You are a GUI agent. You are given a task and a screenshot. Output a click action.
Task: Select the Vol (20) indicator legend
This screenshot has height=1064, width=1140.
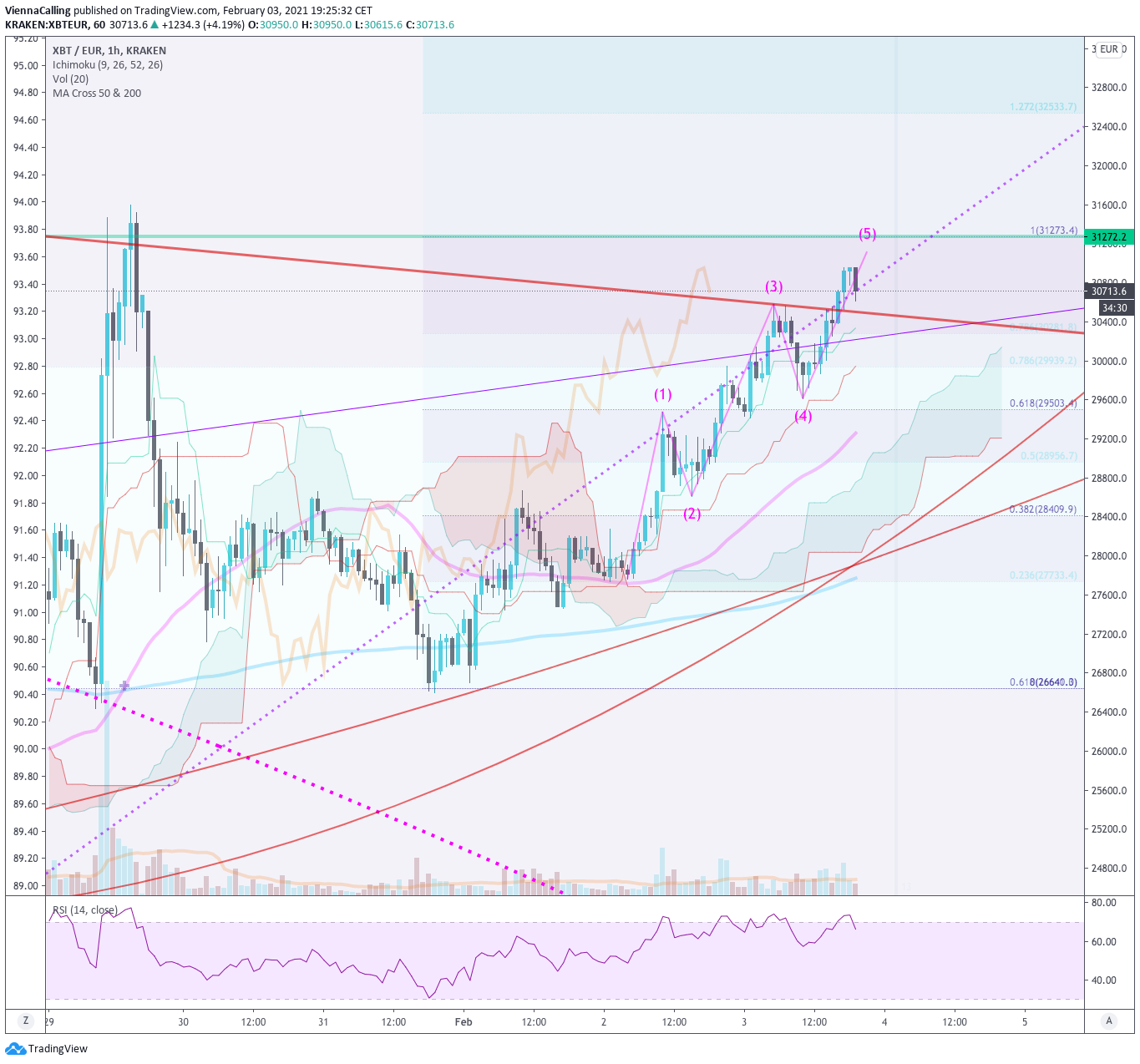point(70,79)
